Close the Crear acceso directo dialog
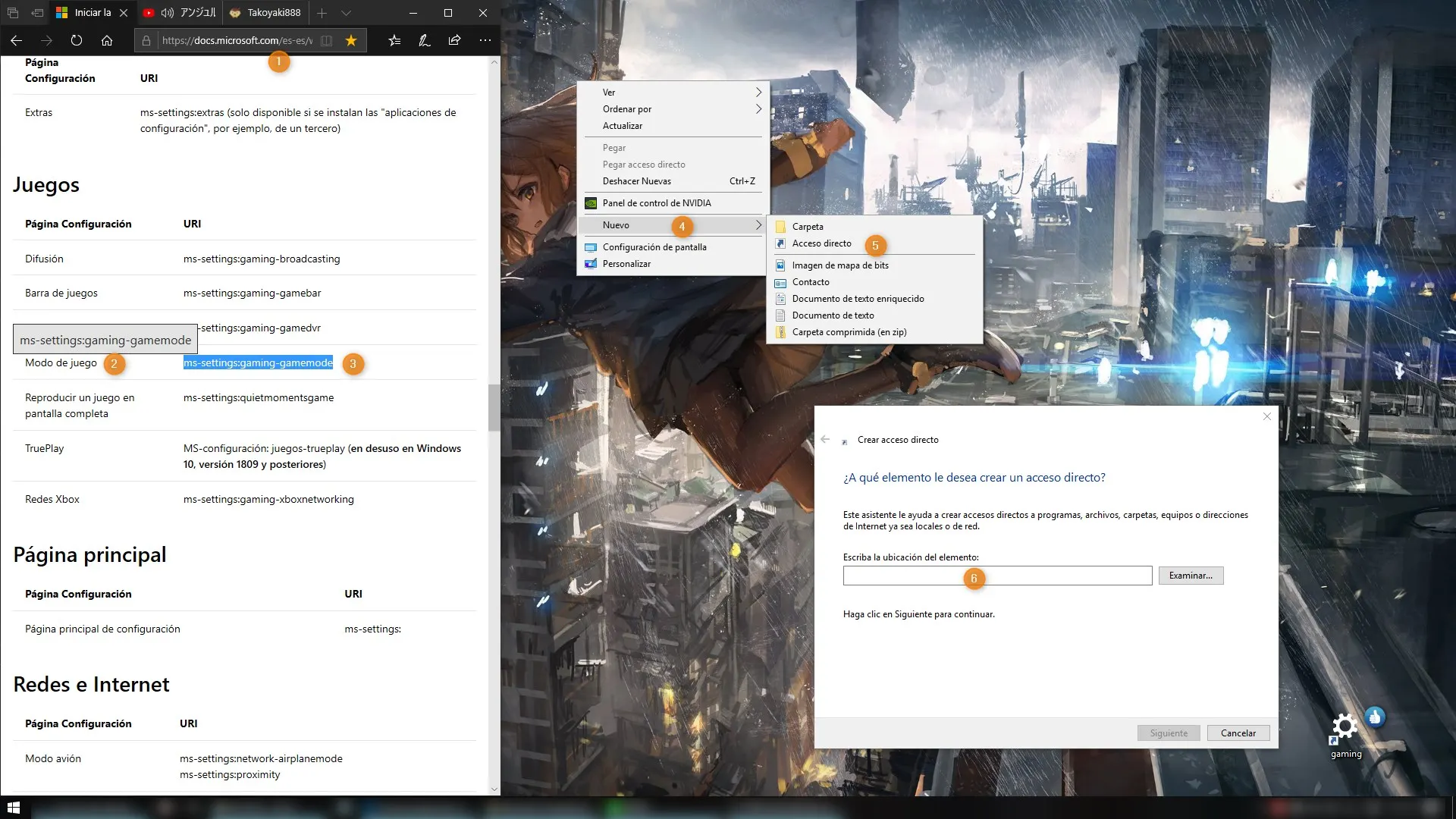Viewport: 1456px width, 819px height. [1266, 416]
